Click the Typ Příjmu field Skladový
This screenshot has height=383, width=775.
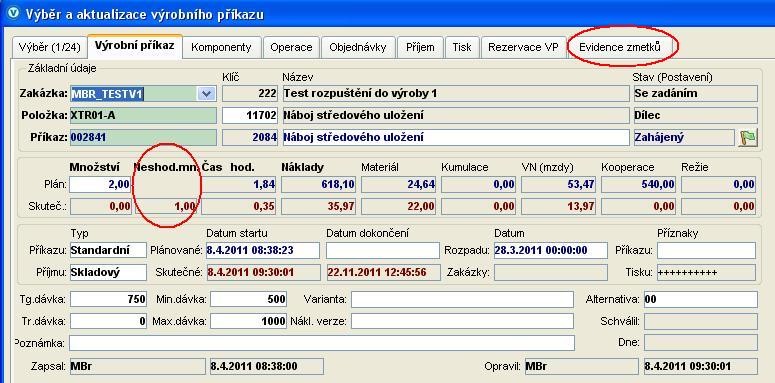pyautogui.click(x=108, y=272)
